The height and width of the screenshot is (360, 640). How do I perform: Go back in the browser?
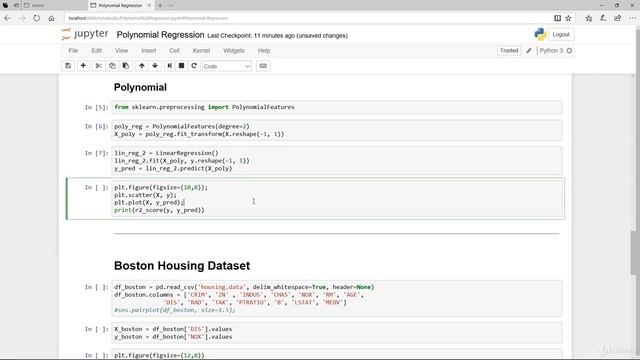7,18
